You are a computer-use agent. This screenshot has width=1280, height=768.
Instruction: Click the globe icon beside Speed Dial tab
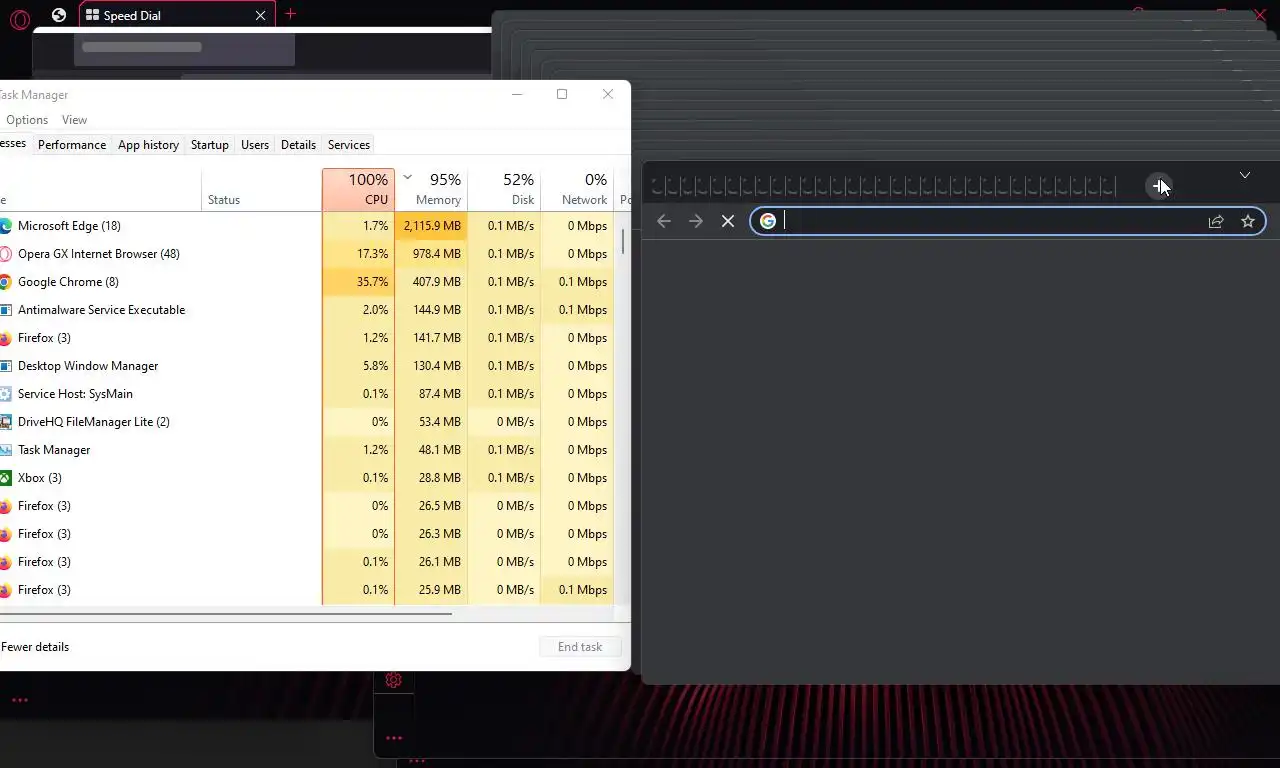click(59, 15)
